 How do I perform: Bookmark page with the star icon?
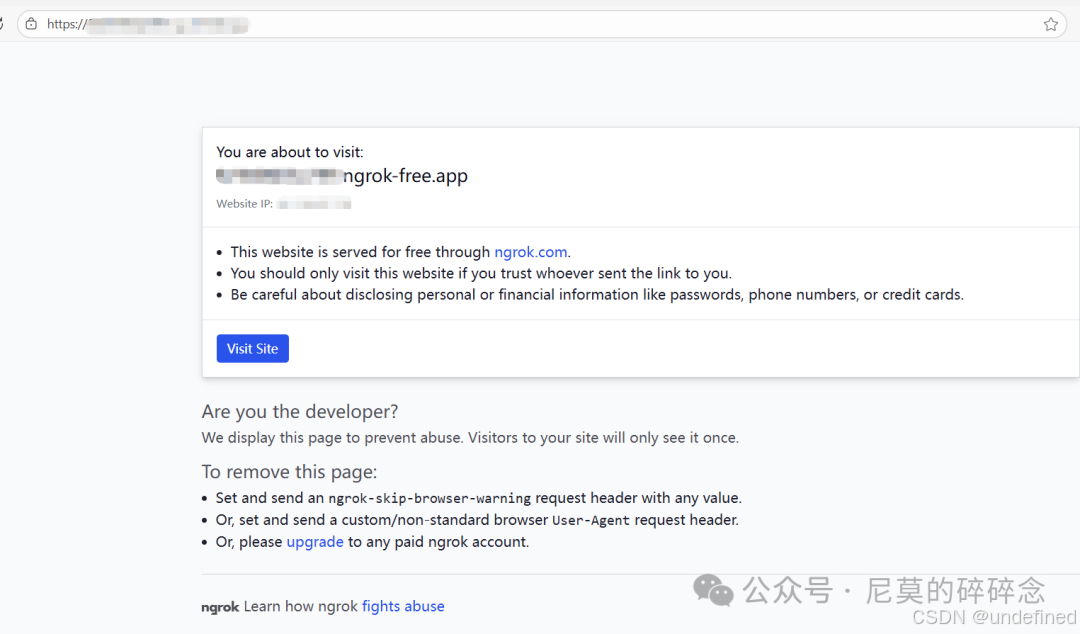(1050, 25)
